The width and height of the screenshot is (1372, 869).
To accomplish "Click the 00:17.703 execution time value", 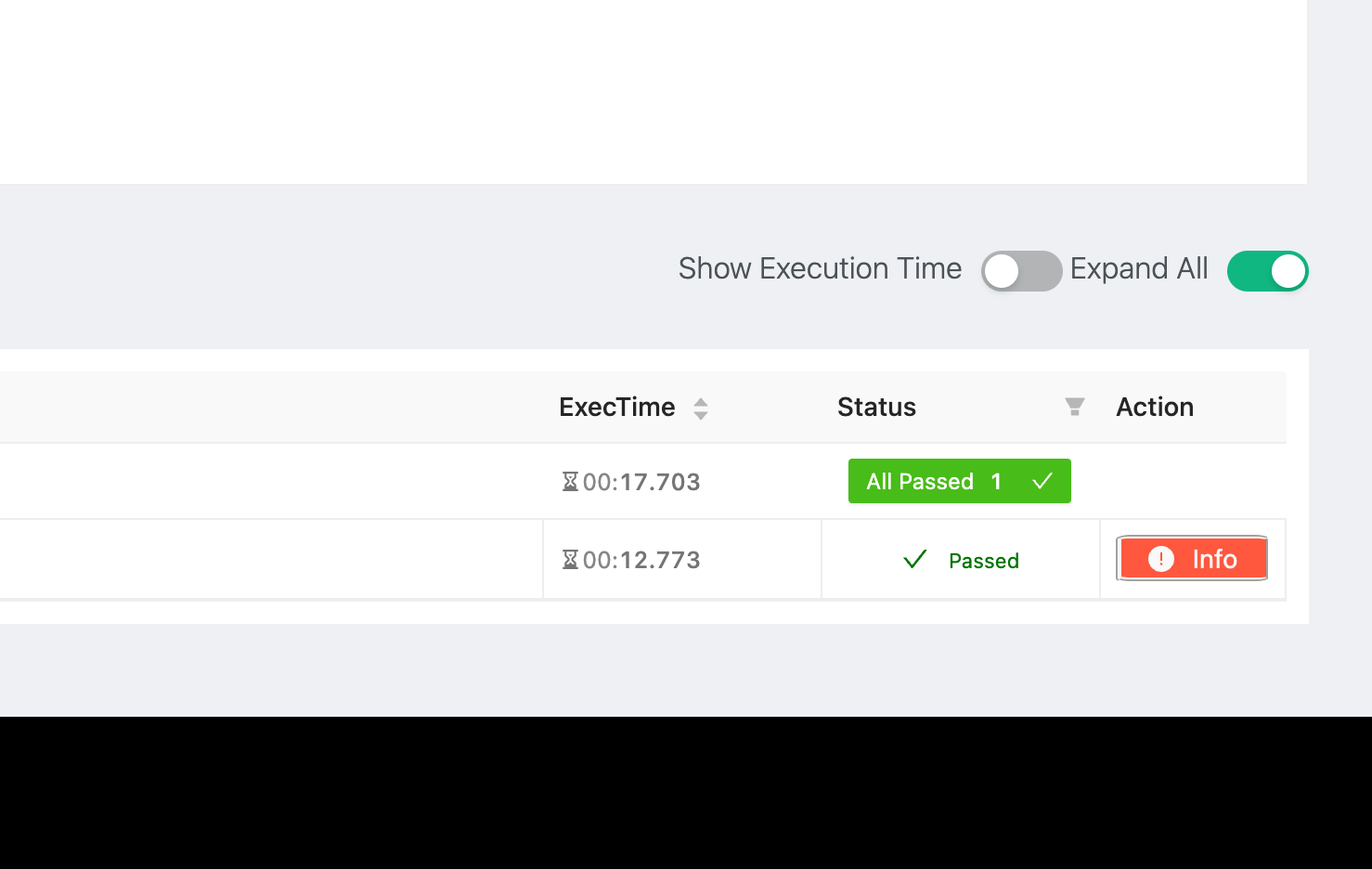I will [641, 482].
